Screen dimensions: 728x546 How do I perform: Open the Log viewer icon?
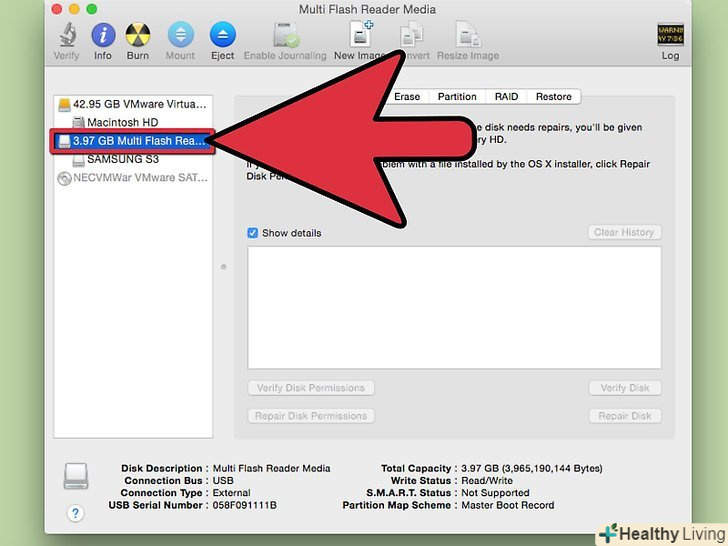(670, 35)
